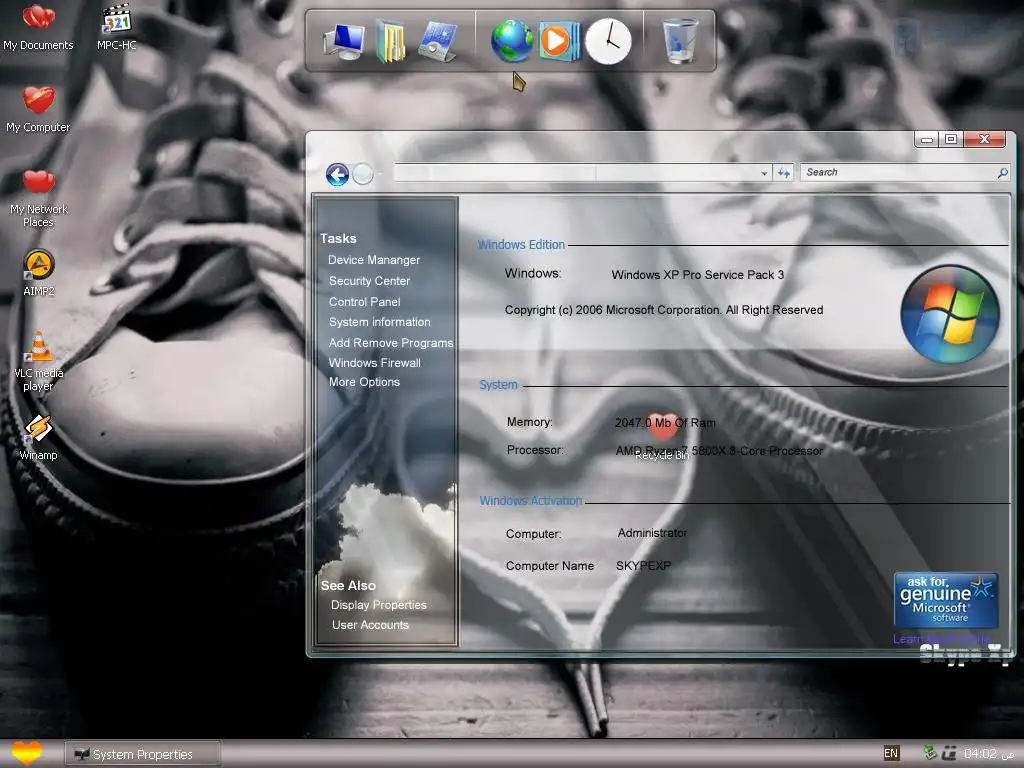Open System Information link
Image resolution: width=1024 pixels, height=768 pixels.
click(x=379, y=322)
